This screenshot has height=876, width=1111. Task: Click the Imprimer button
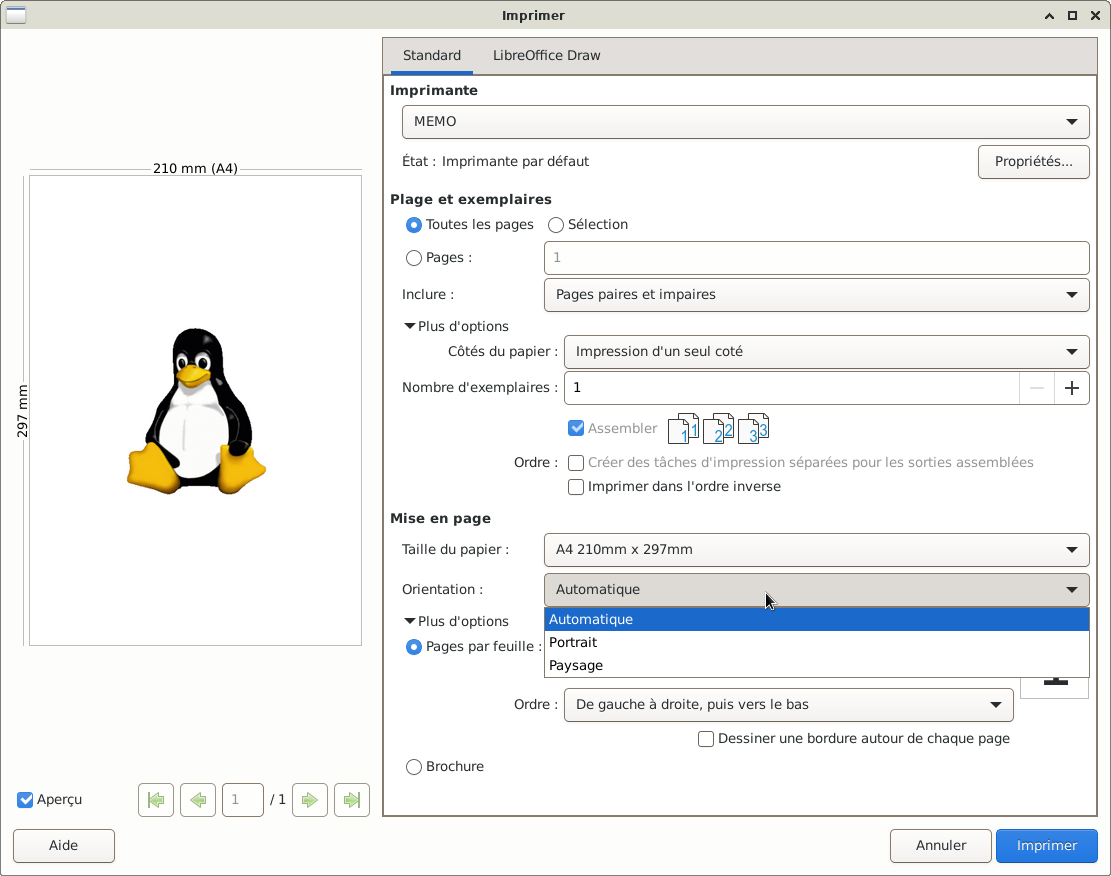(x=1047, y=846)
